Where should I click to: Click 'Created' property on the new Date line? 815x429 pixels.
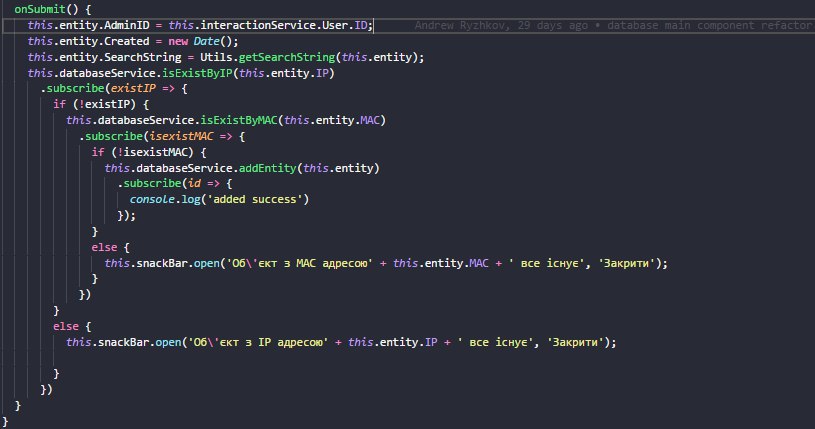point(127,41)
